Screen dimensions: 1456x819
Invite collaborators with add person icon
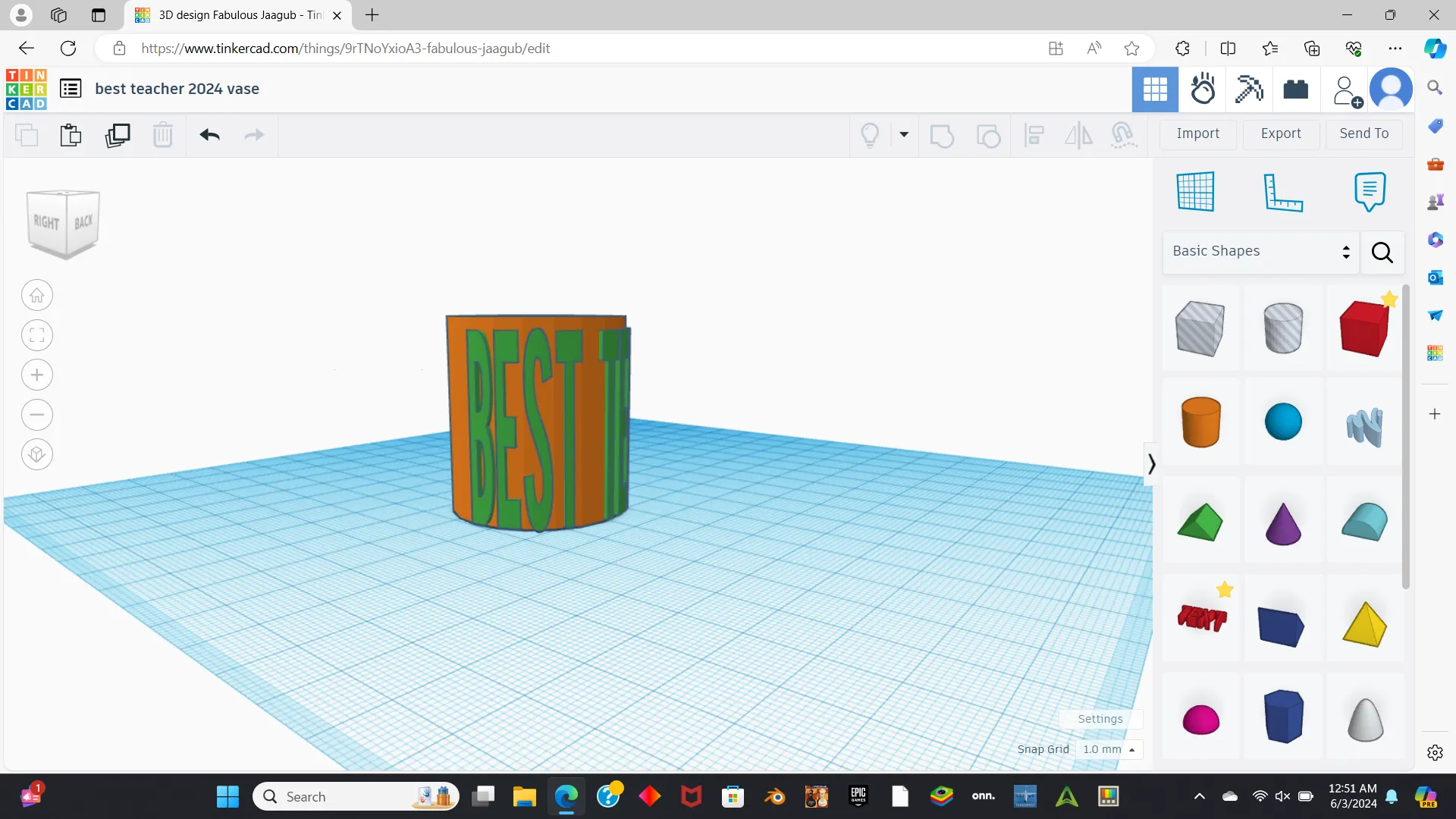(1347, 91)
